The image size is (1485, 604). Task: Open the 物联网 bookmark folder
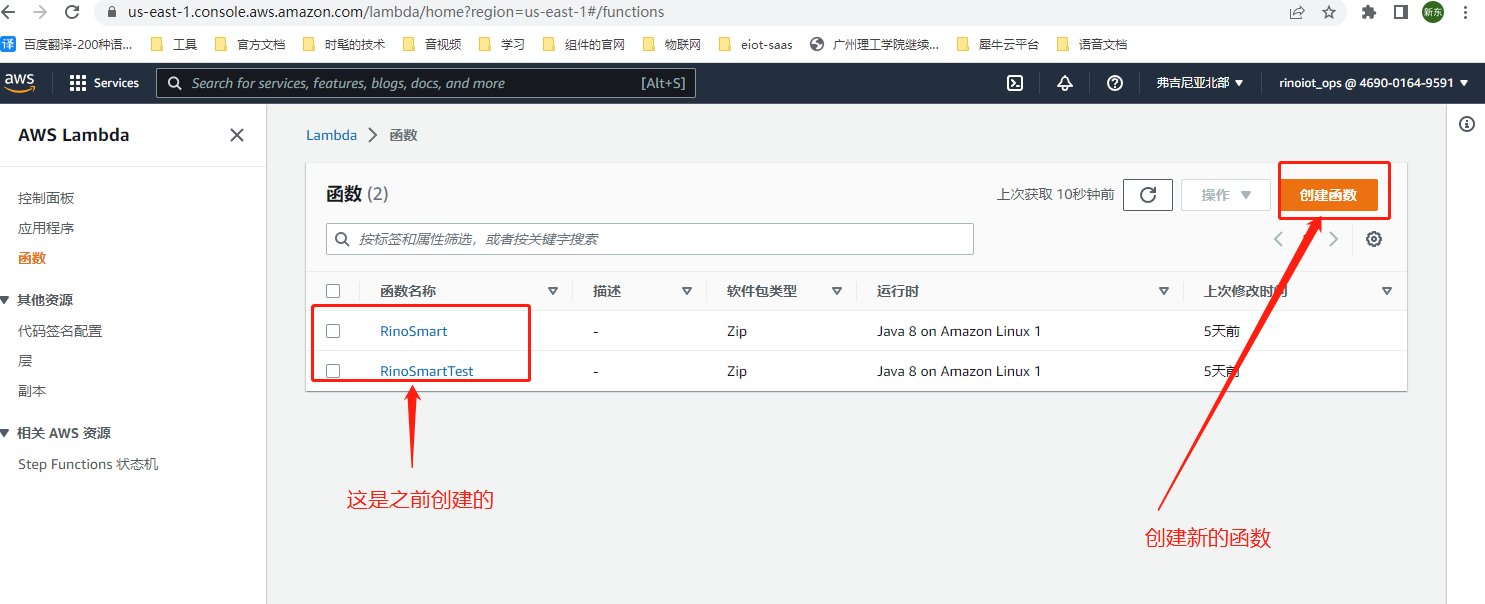[x=671, y=44]
